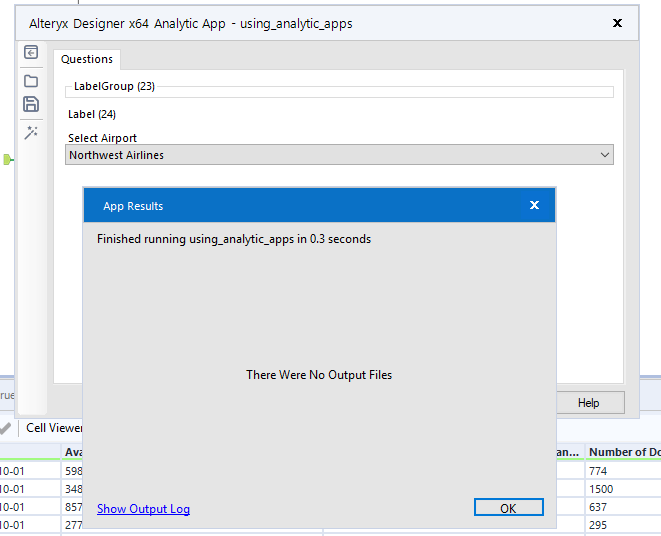
Task: Open the Select Airport dropdown
Action: (x=339, y=155)
